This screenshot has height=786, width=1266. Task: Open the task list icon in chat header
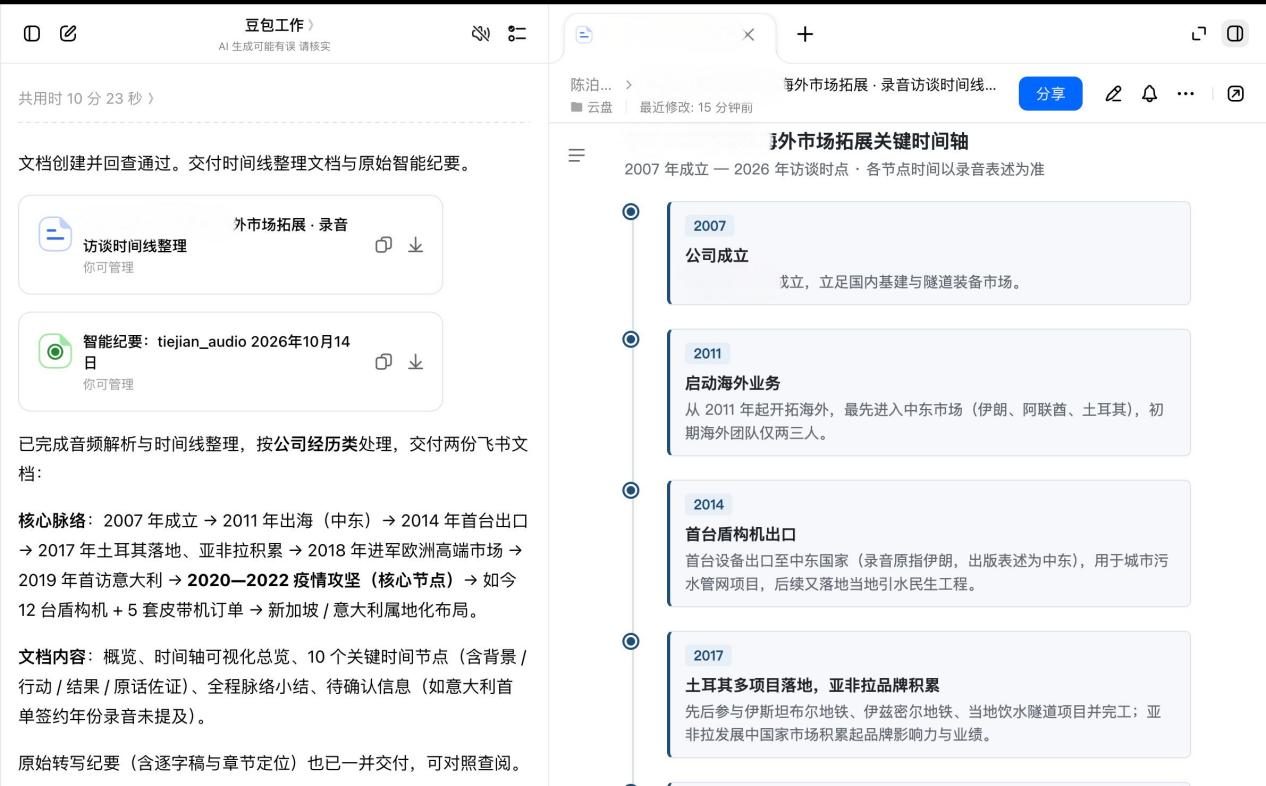(517, 33)
